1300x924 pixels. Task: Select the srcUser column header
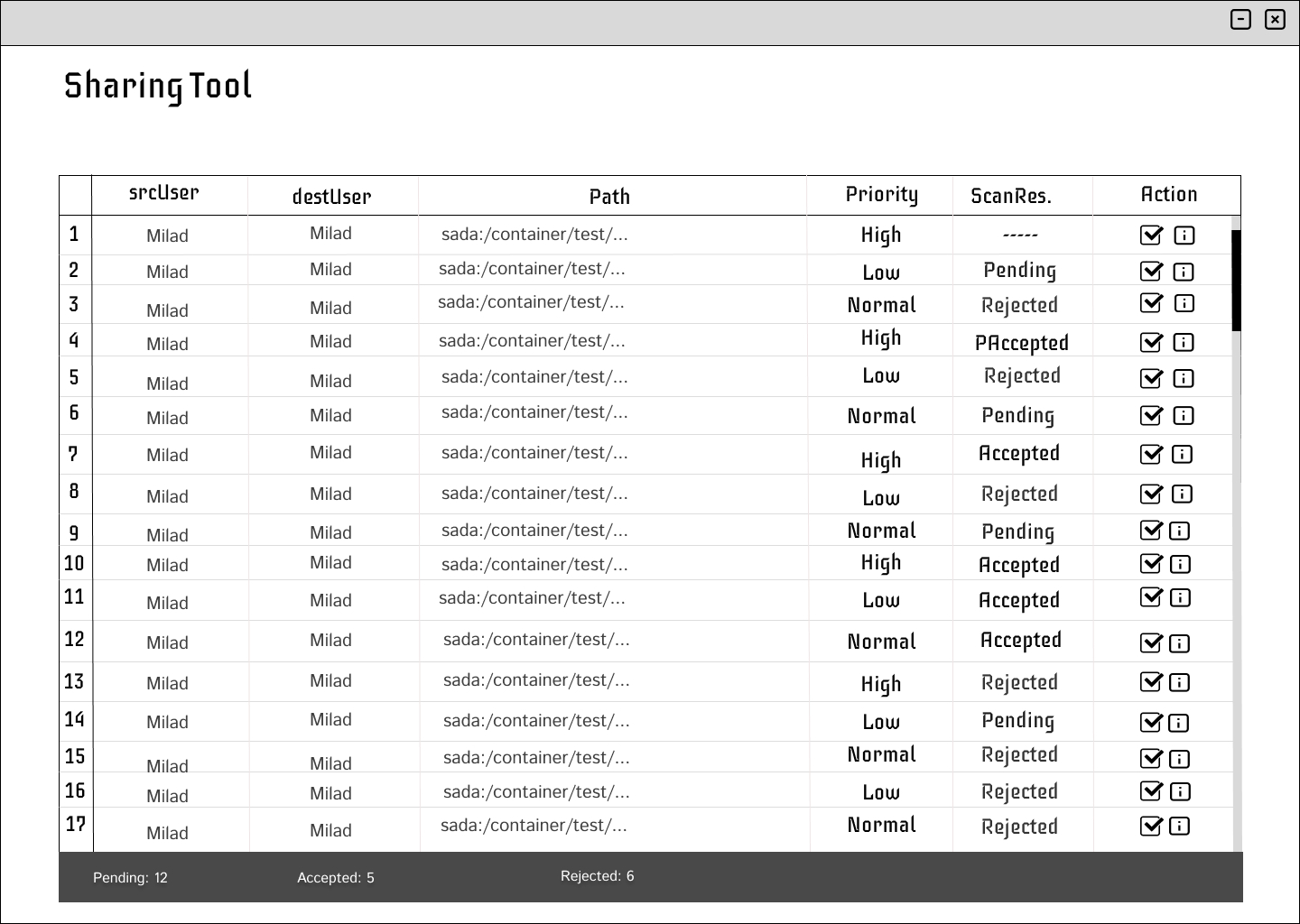163,193
